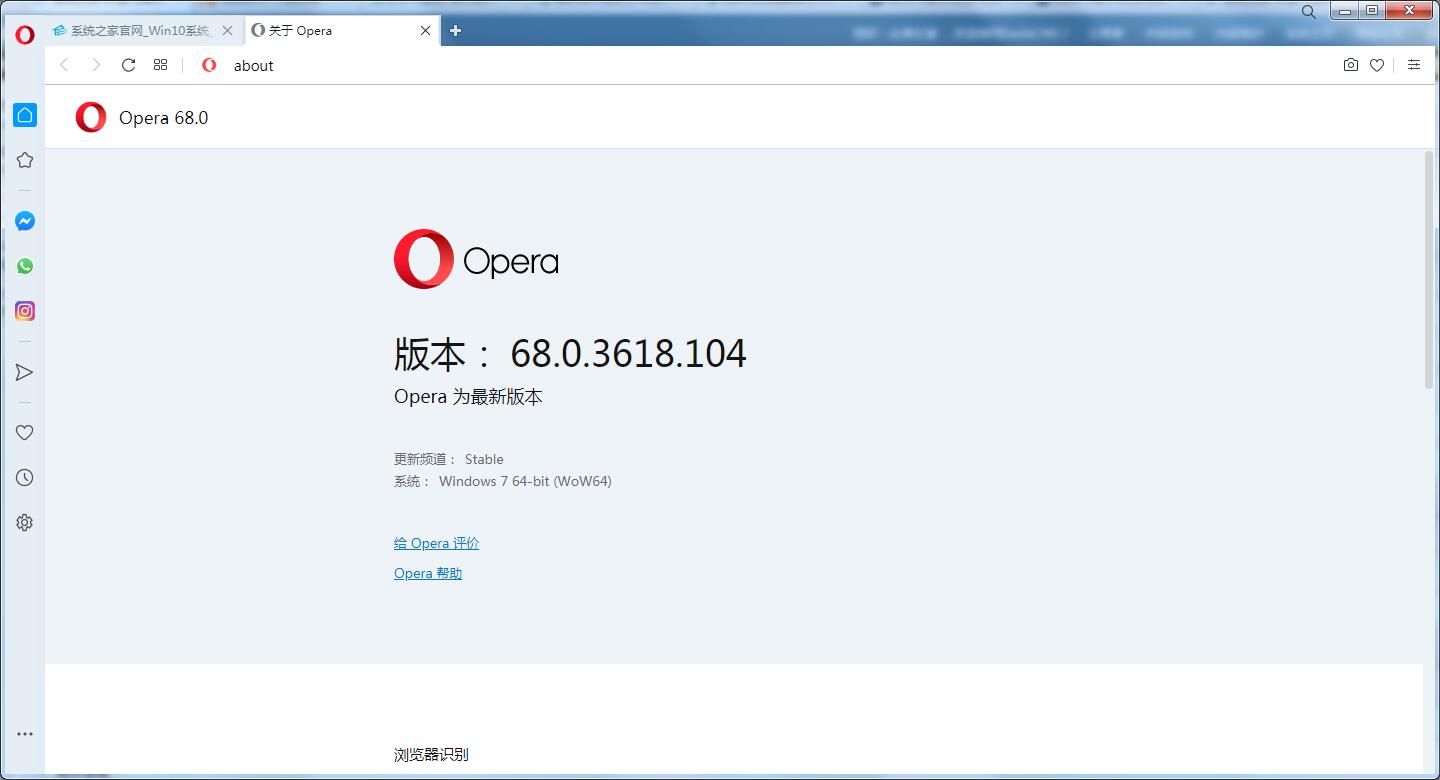Viewport: 1440px width, 780px height.
Task: Save page with the heart icon in address bar
Action: 1377,64
